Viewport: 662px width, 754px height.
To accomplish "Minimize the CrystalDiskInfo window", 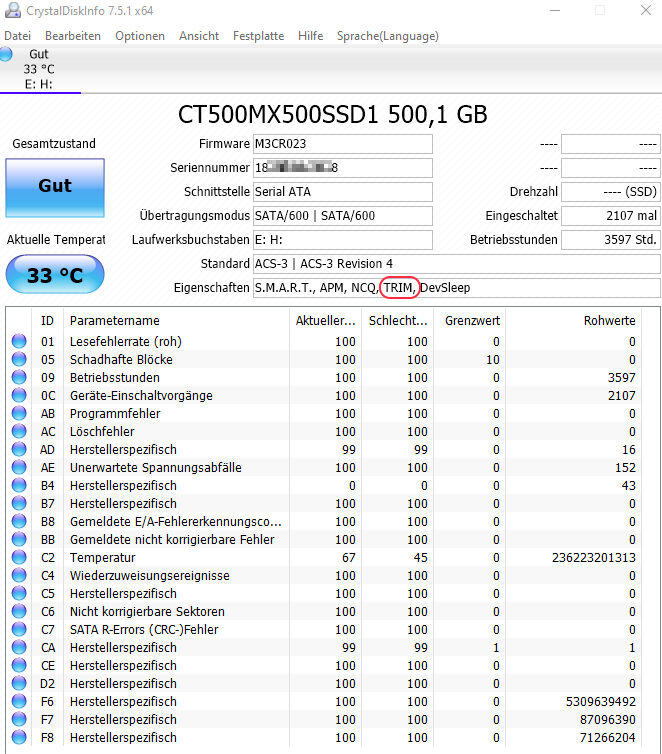I will coord(555,11).
